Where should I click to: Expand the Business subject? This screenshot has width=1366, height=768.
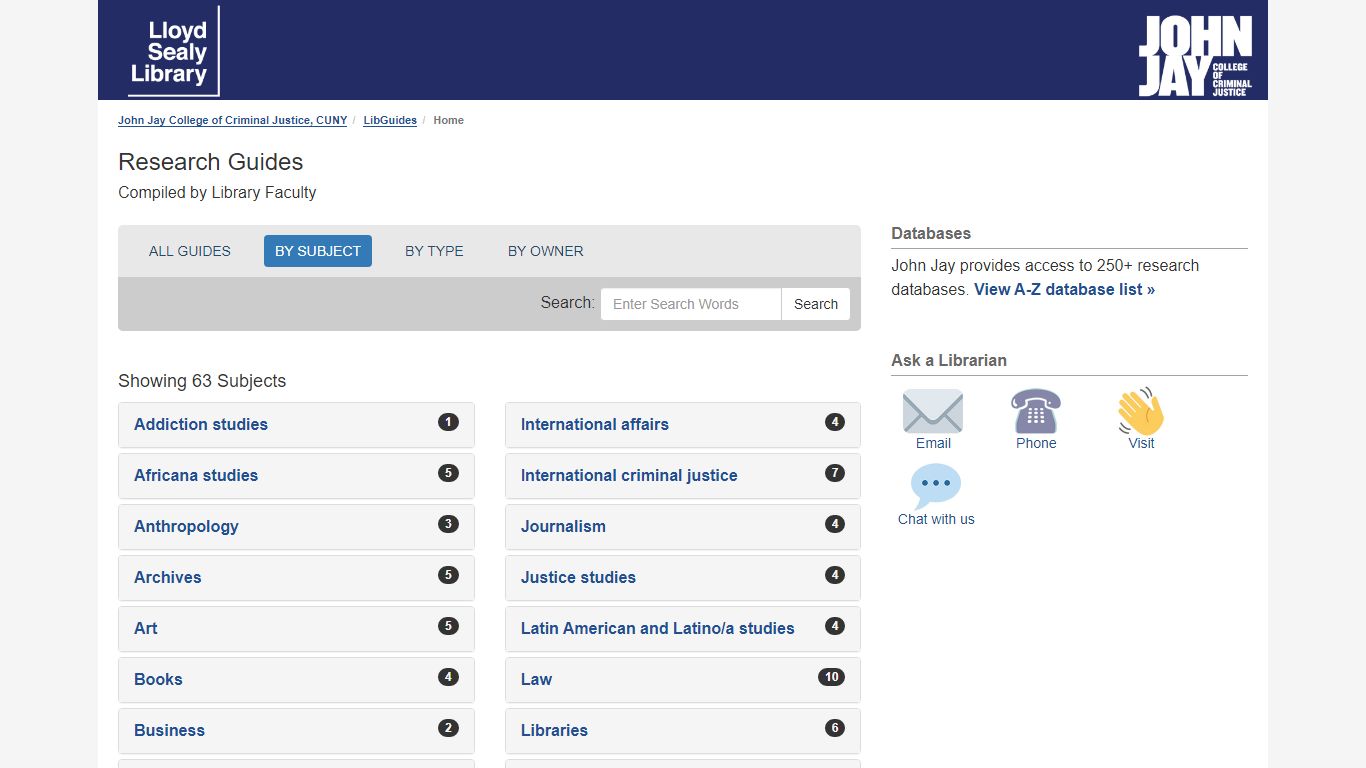pyautogui.click(x=296, y=731)
